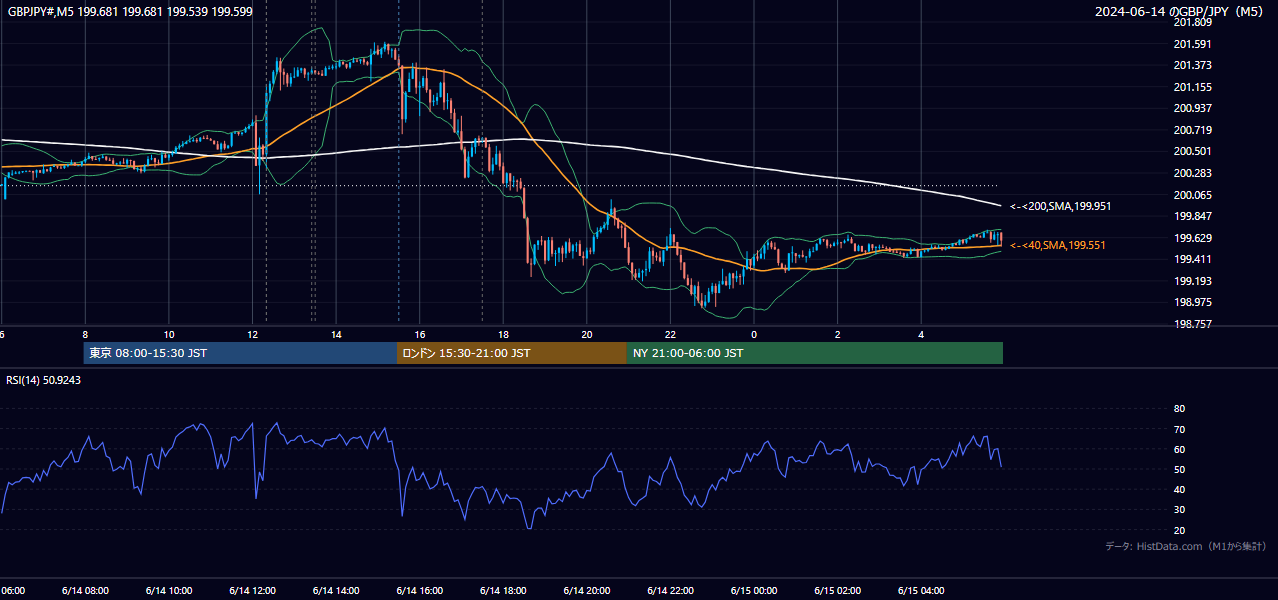The width and height of the screenshot is (1278, 600).
Task: Click price level 200.501 on the axis
Action: click(1192, 151)
